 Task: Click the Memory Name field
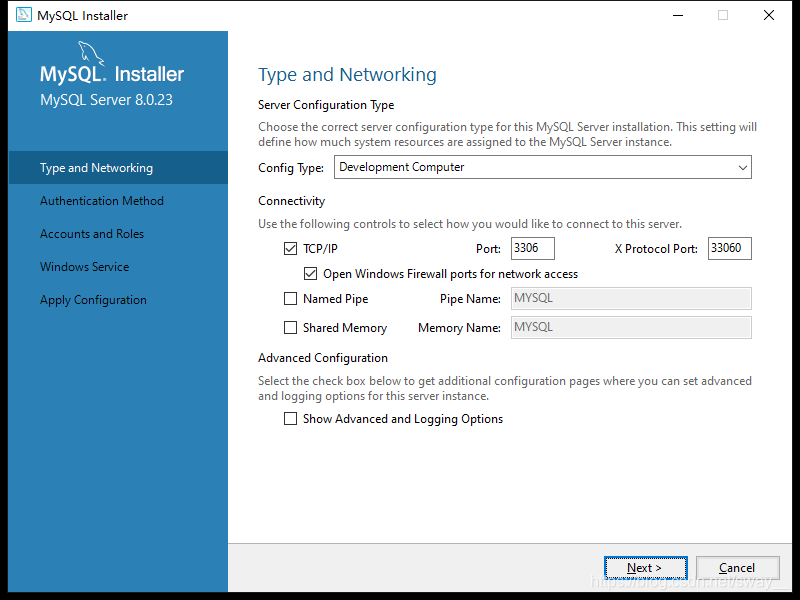click(631, 327)
